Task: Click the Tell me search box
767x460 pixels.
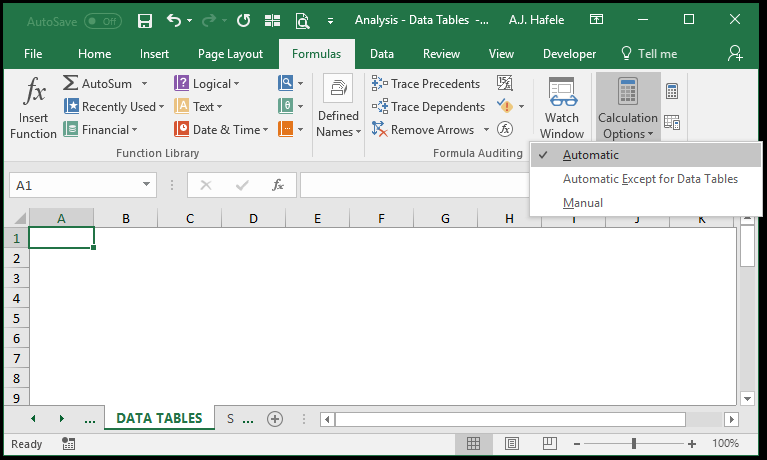Action: coord(649,54)
